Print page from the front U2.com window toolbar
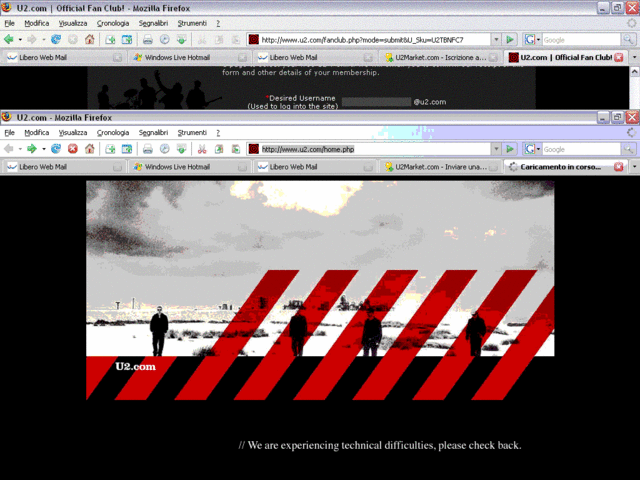This screenshot has width=640, height=480. click(x=148, y=149)
